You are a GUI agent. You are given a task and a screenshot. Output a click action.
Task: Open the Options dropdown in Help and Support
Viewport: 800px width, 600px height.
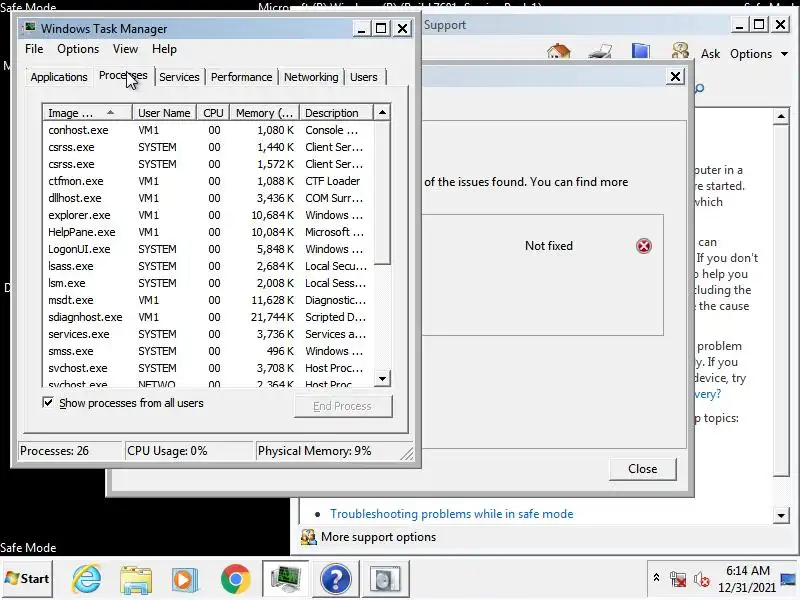[x=759, y=54]
